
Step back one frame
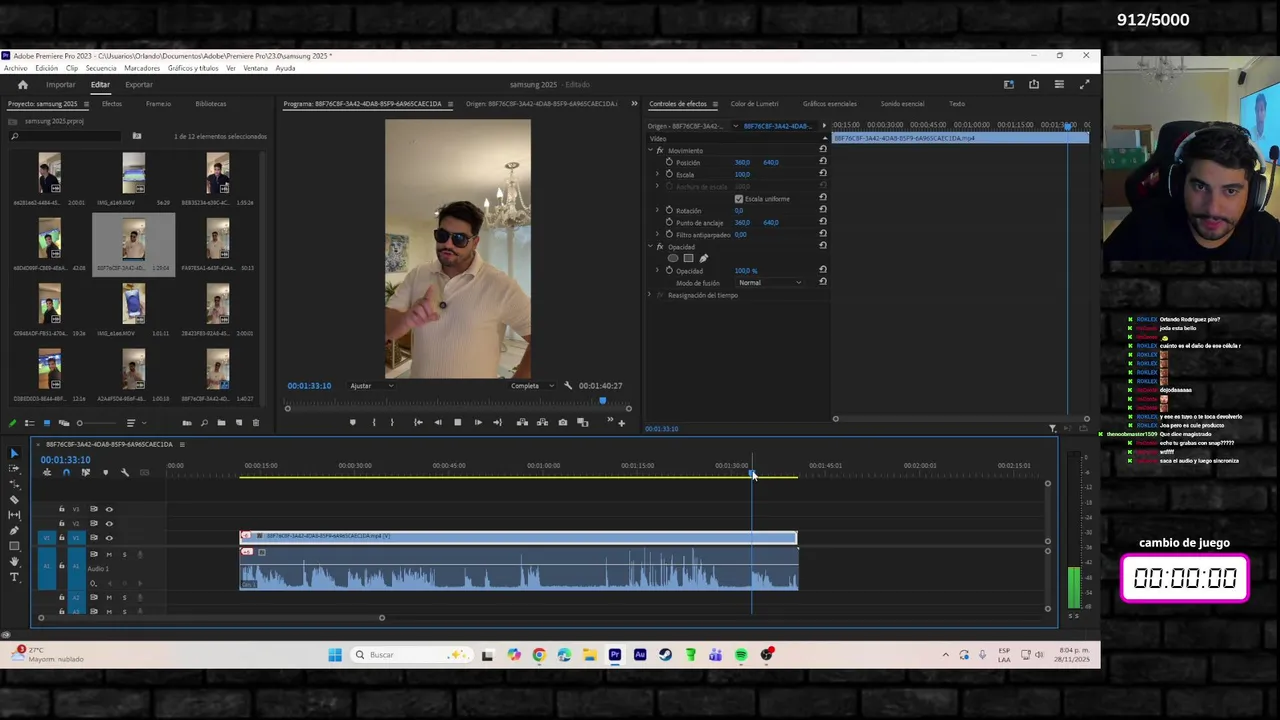[x=437, y=423]
